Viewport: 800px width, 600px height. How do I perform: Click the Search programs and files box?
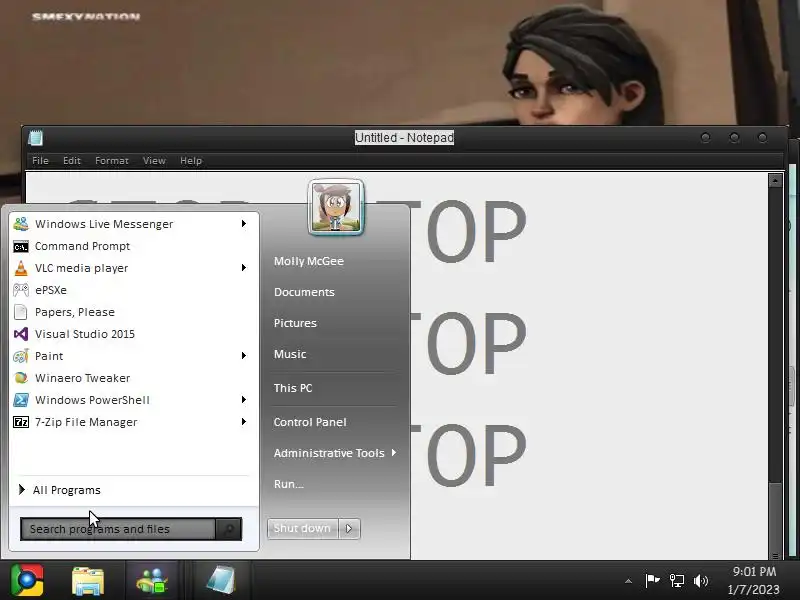coord(118,529)
